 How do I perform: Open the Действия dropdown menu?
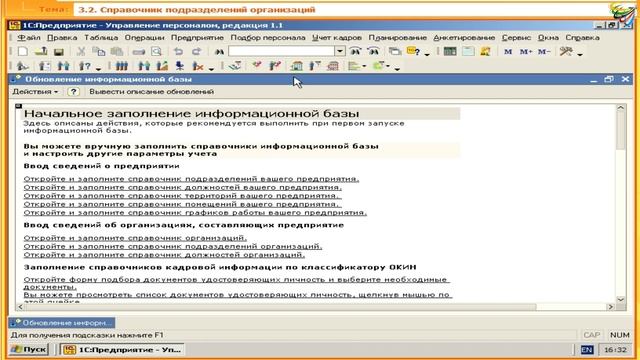[35, 92]
